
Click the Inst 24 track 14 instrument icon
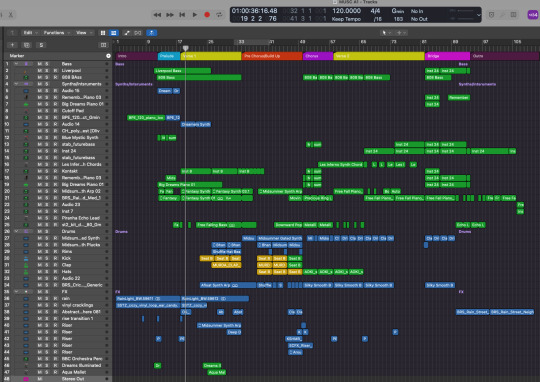point(26,151)
